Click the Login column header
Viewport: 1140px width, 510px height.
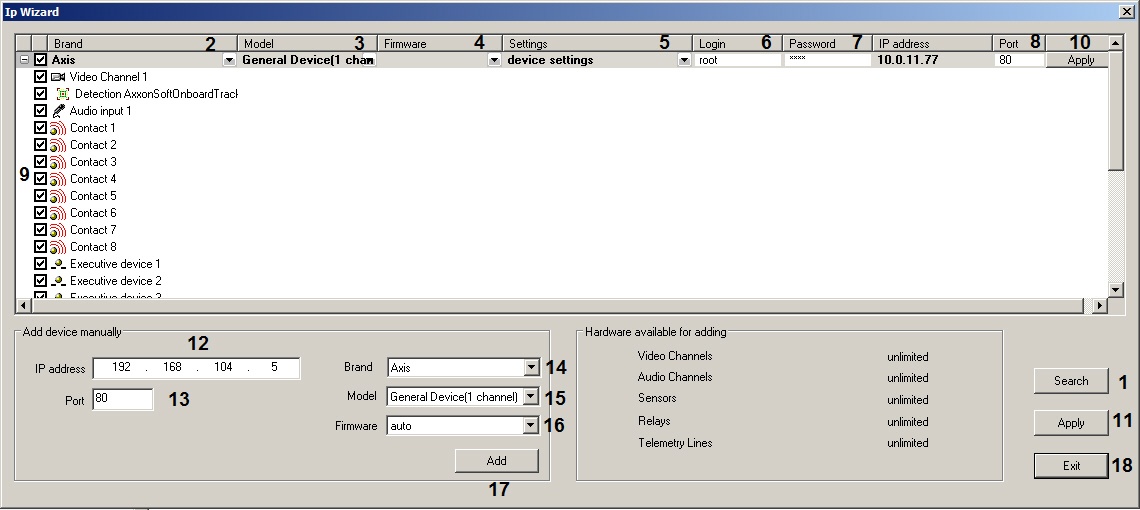point(736,44)
